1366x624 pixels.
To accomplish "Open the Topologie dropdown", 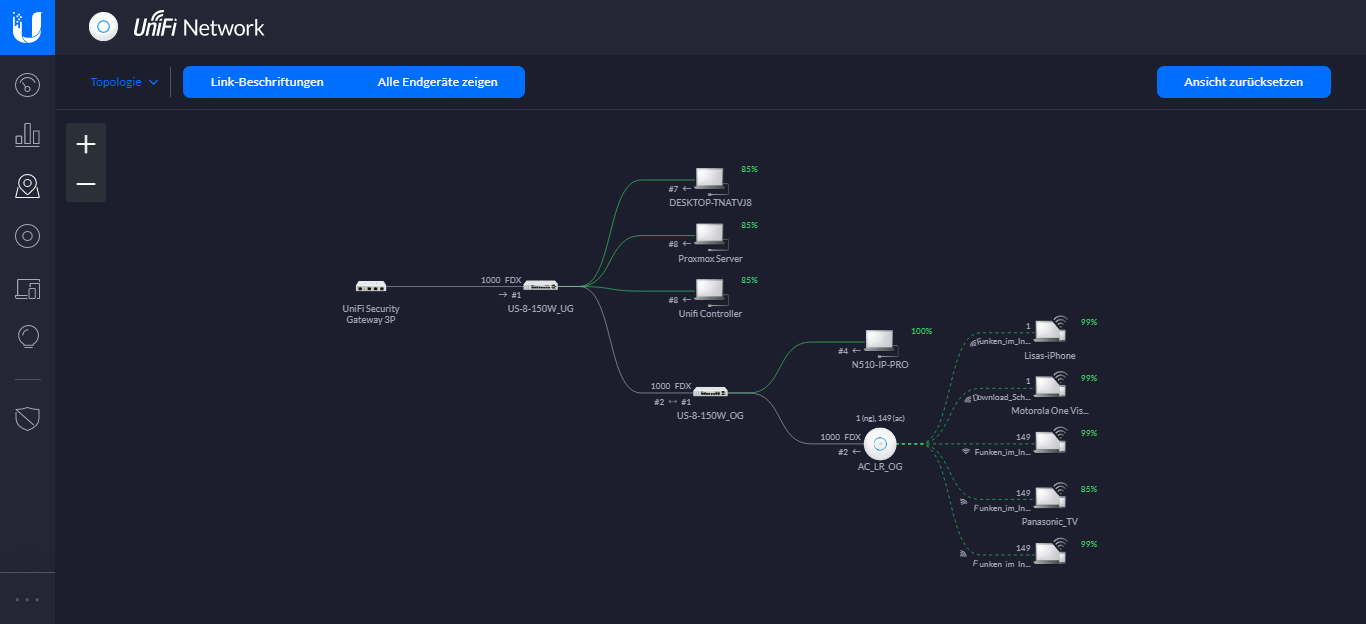I will [124, 82].
